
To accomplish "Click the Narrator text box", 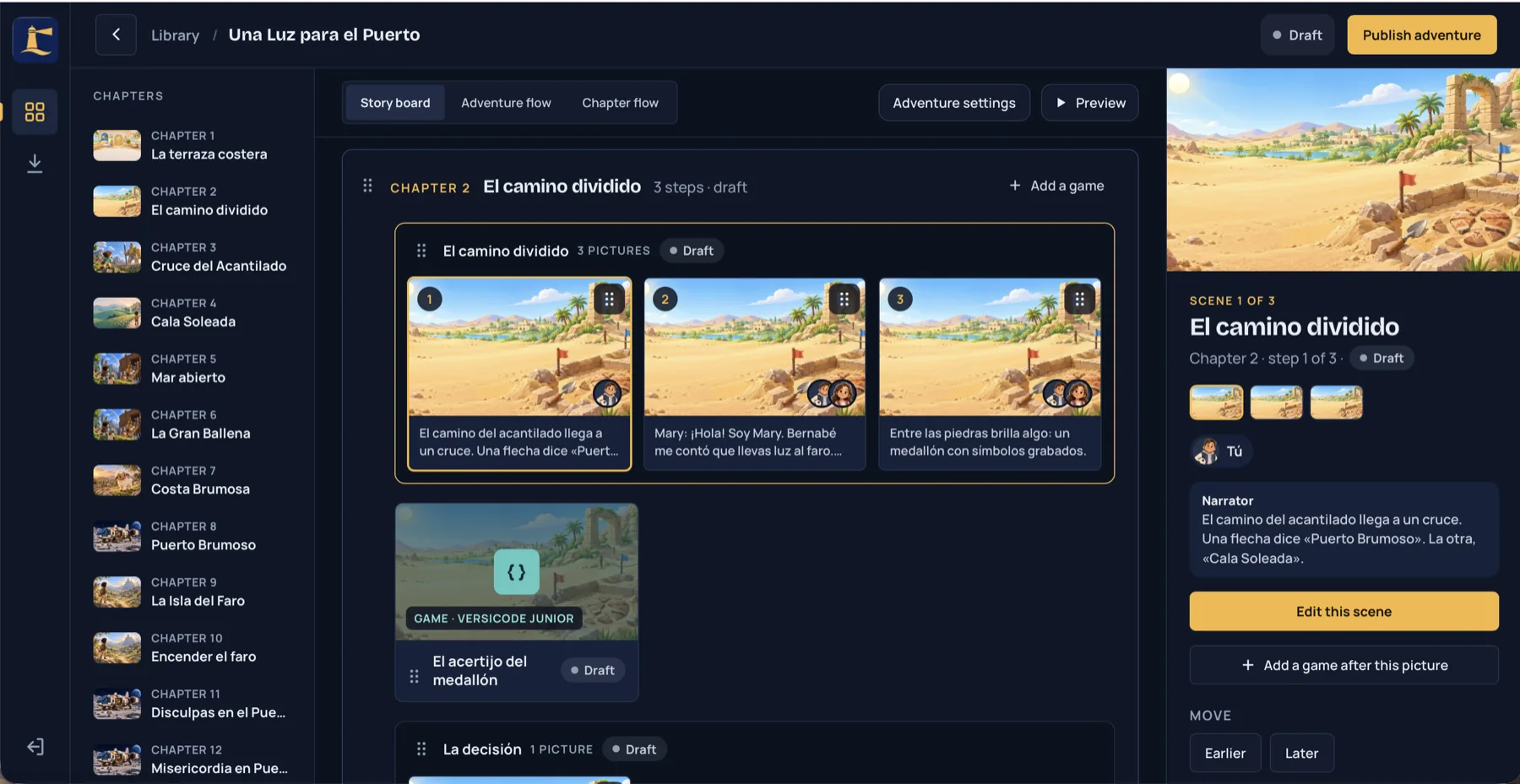I will coord(1344,529).
